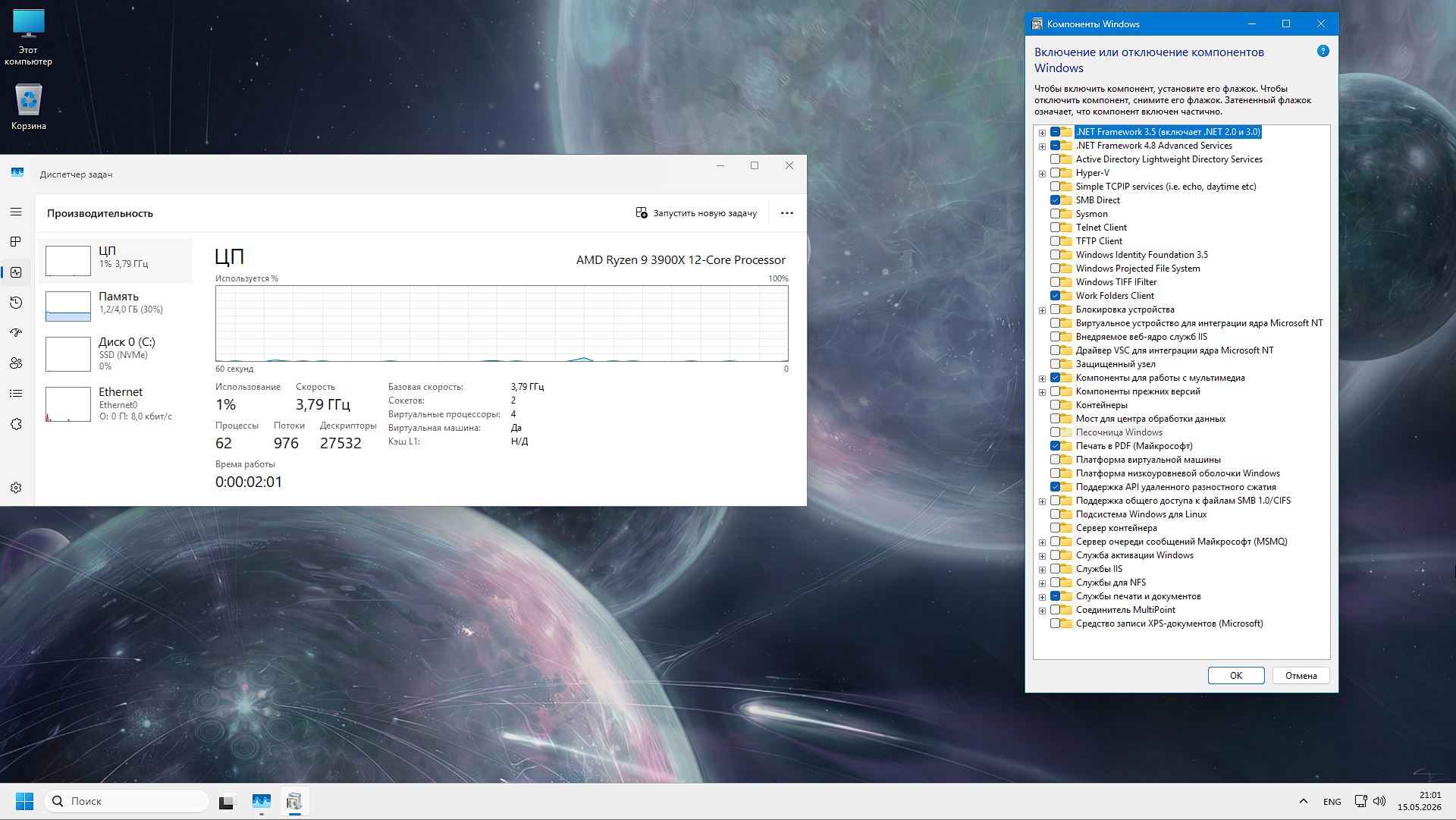
Task: Uncheck the SMB Direct checkbox
Action: (1055, 200)
